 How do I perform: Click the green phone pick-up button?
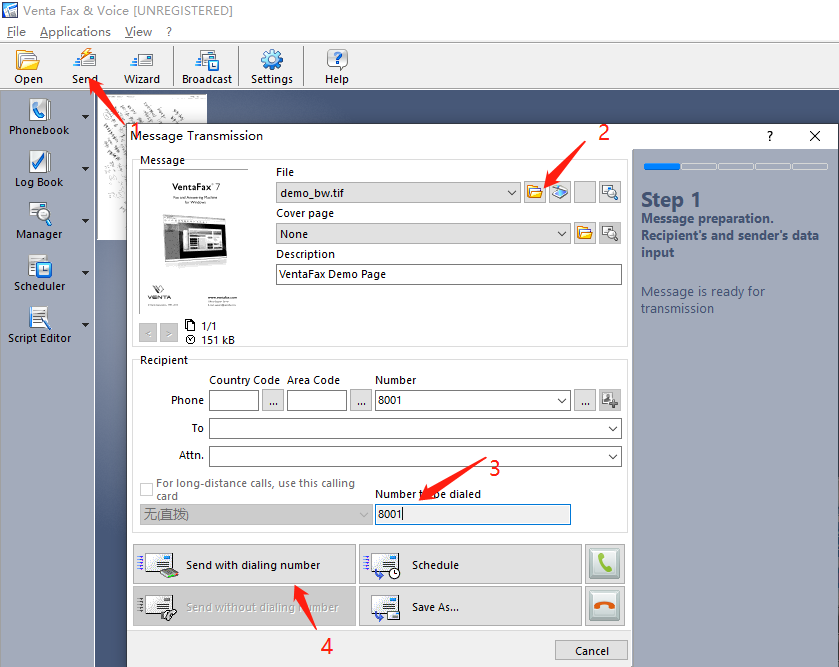(605, 564)
